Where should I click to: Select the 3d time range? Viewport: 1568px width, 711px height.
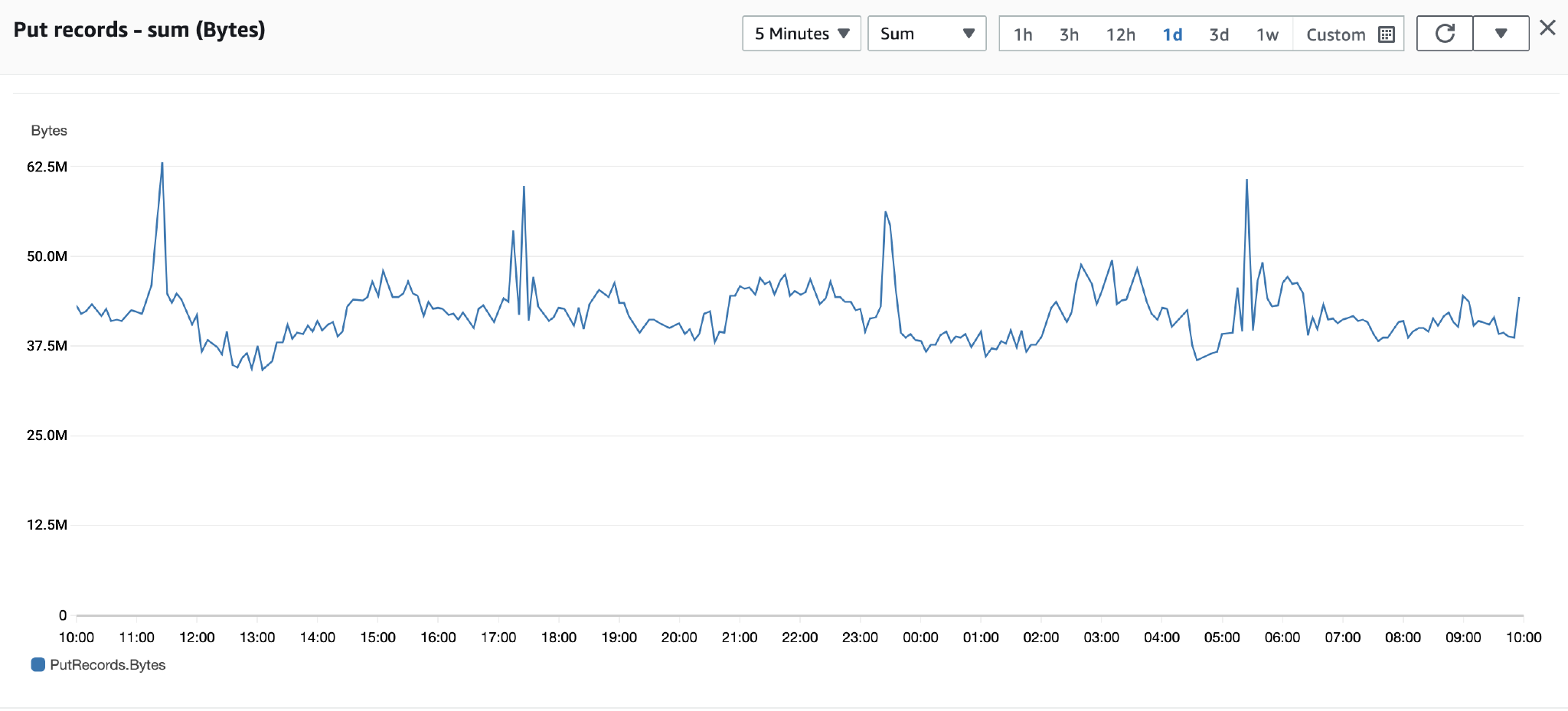pos(1219,34)
